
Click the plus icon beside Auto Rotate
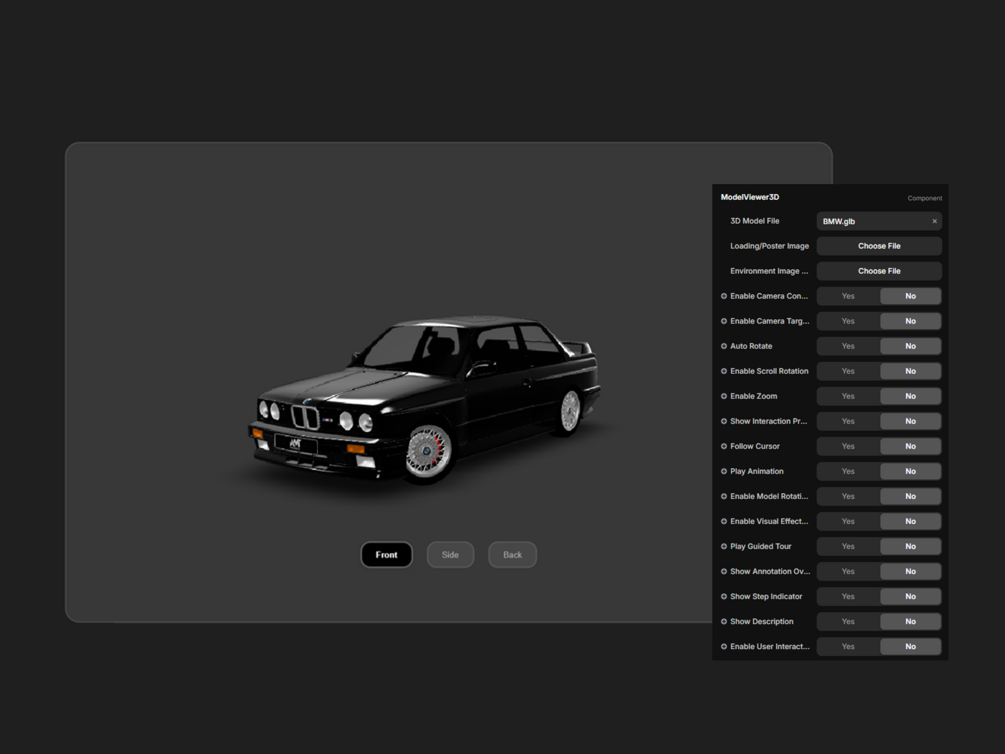click(724, 346)
